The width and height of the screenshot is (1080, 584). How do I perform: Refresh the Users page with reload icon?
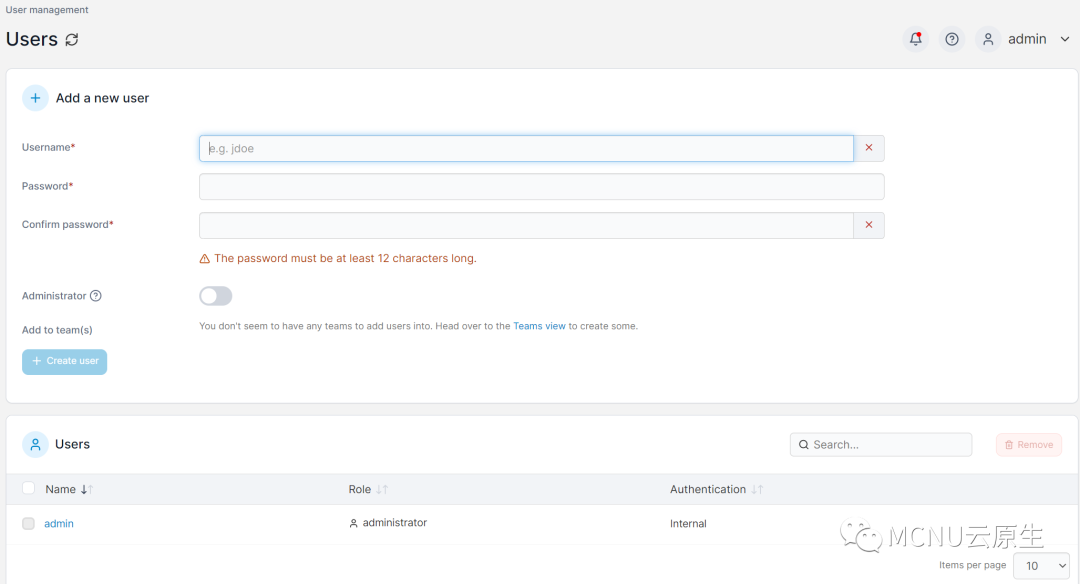[72, 40]
